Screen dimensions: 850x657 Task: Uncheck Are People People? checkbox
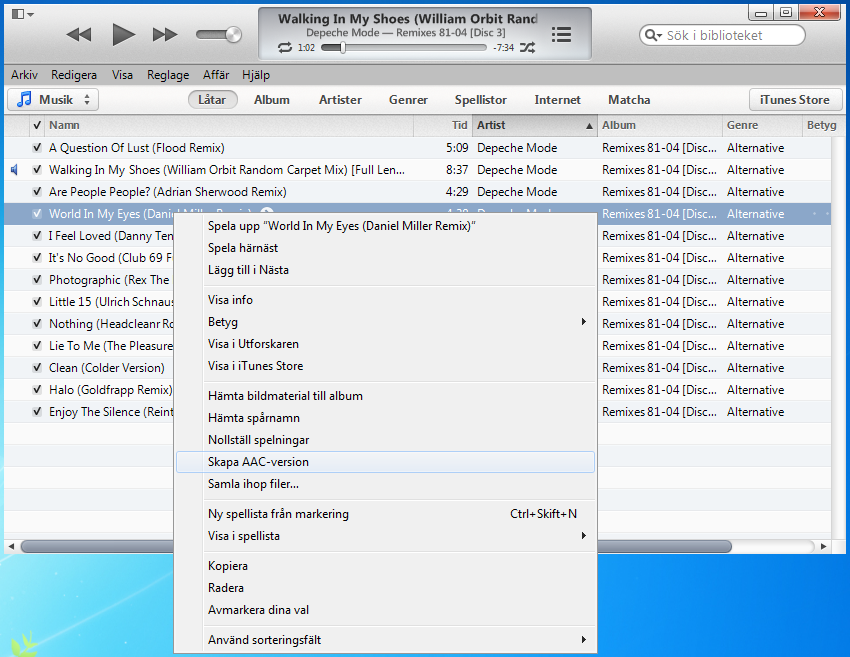click(x=37, y=191)
